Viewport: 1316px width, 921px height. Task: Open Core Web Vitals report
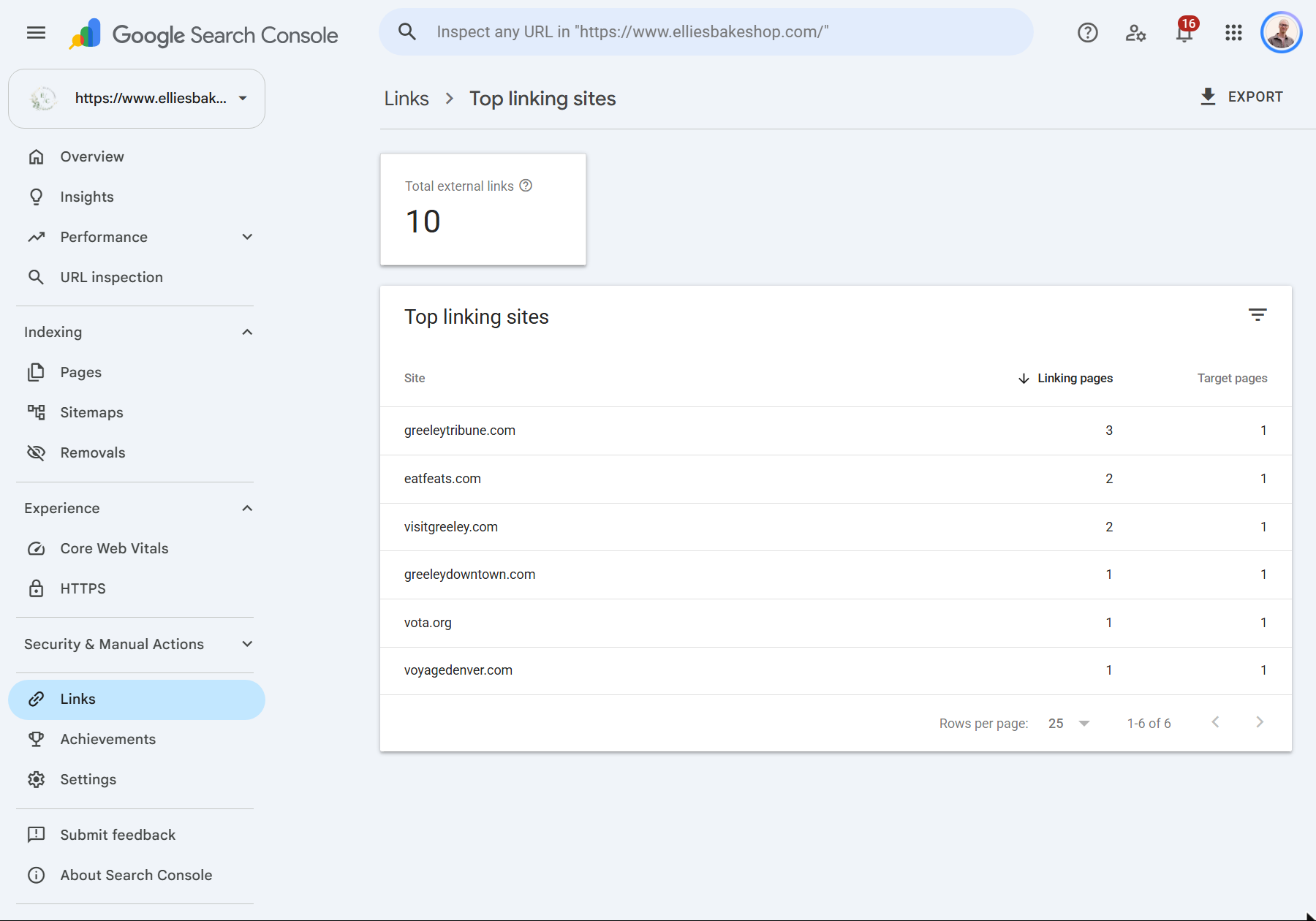tap(137, 548)
